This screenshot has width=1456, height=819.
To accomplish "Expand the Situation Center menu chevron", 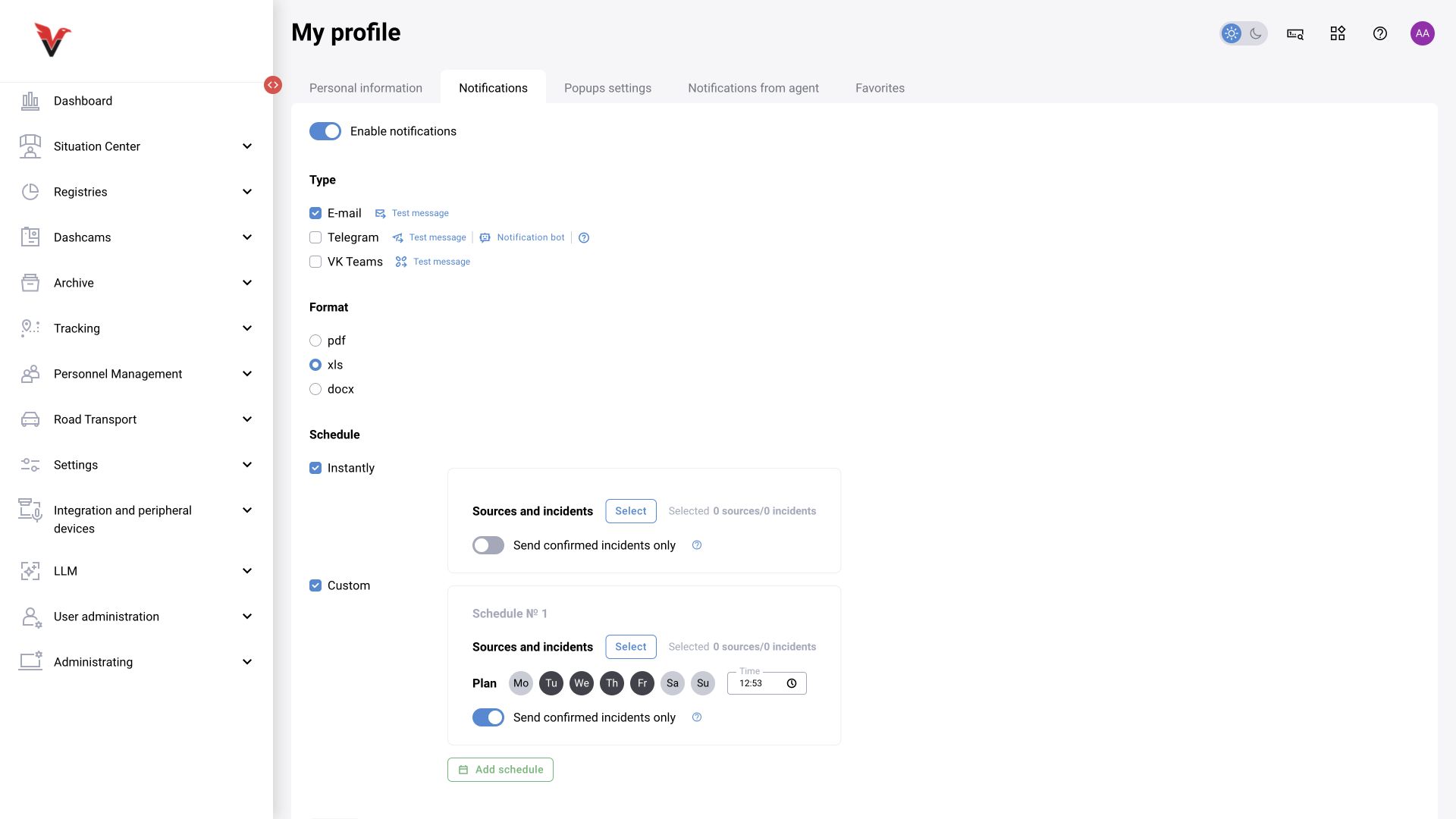I will 247,146.
